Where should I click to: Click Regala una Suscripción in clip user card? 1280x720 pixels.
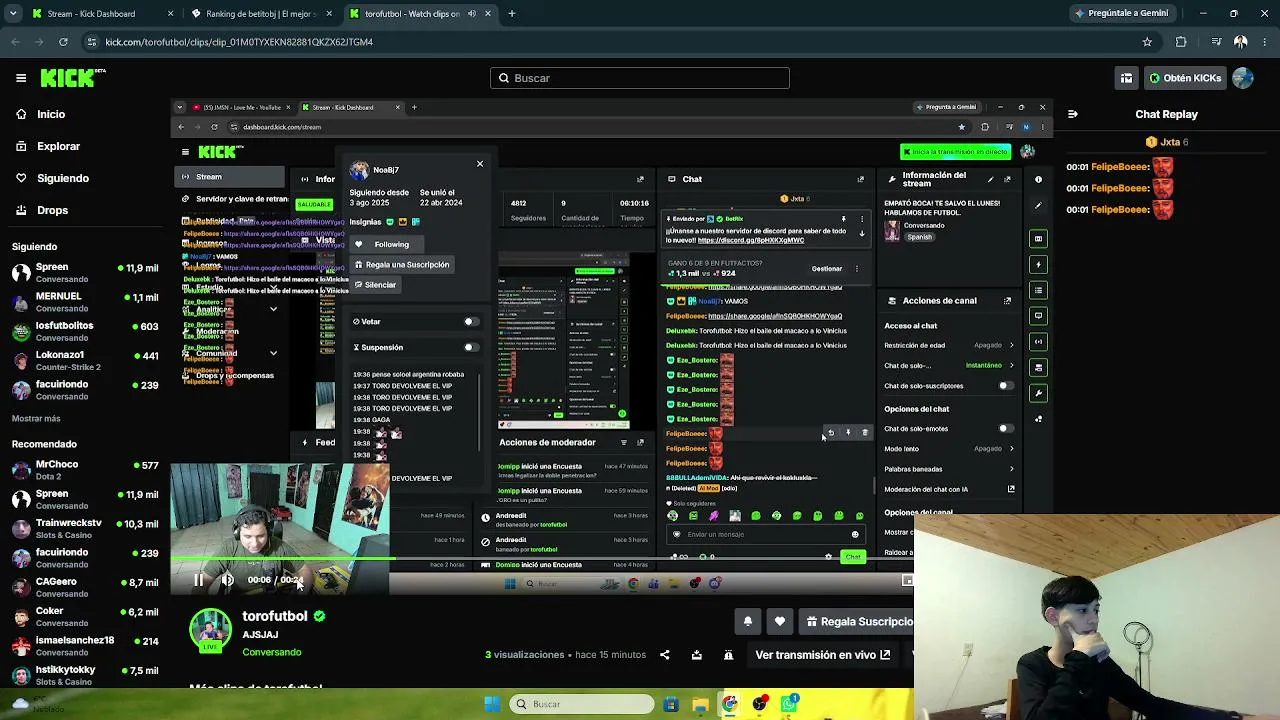click(x=402, y=265)
